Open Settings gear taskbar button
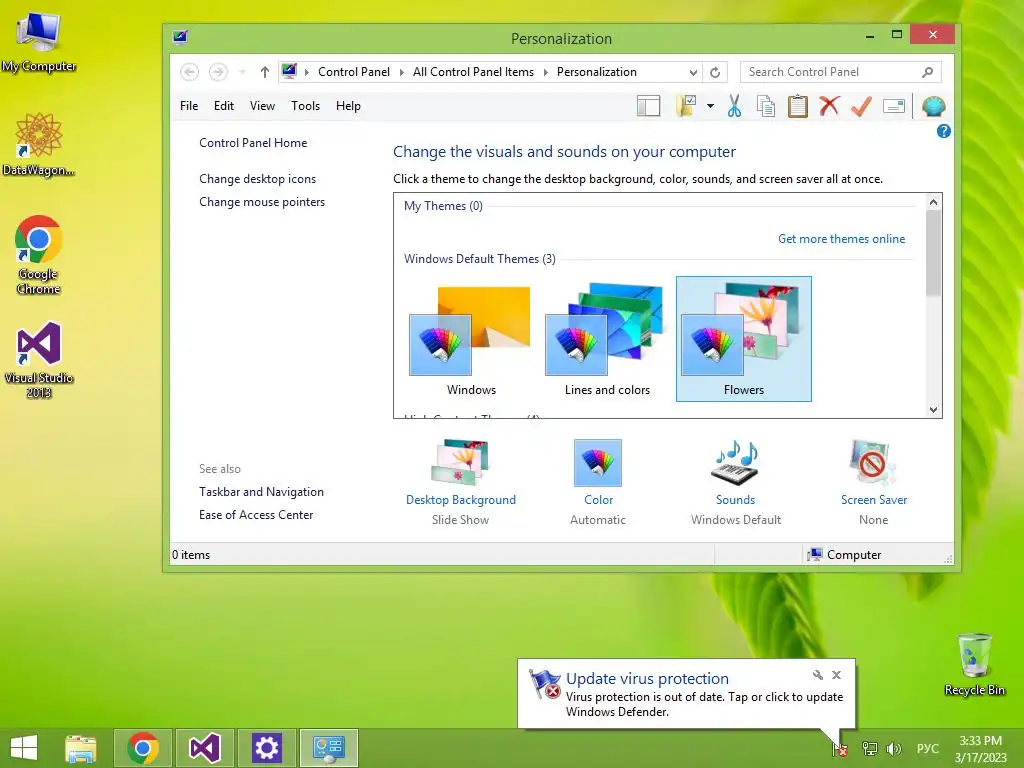The height and width of the screenshot is (768, 1024). click(266, 748)
